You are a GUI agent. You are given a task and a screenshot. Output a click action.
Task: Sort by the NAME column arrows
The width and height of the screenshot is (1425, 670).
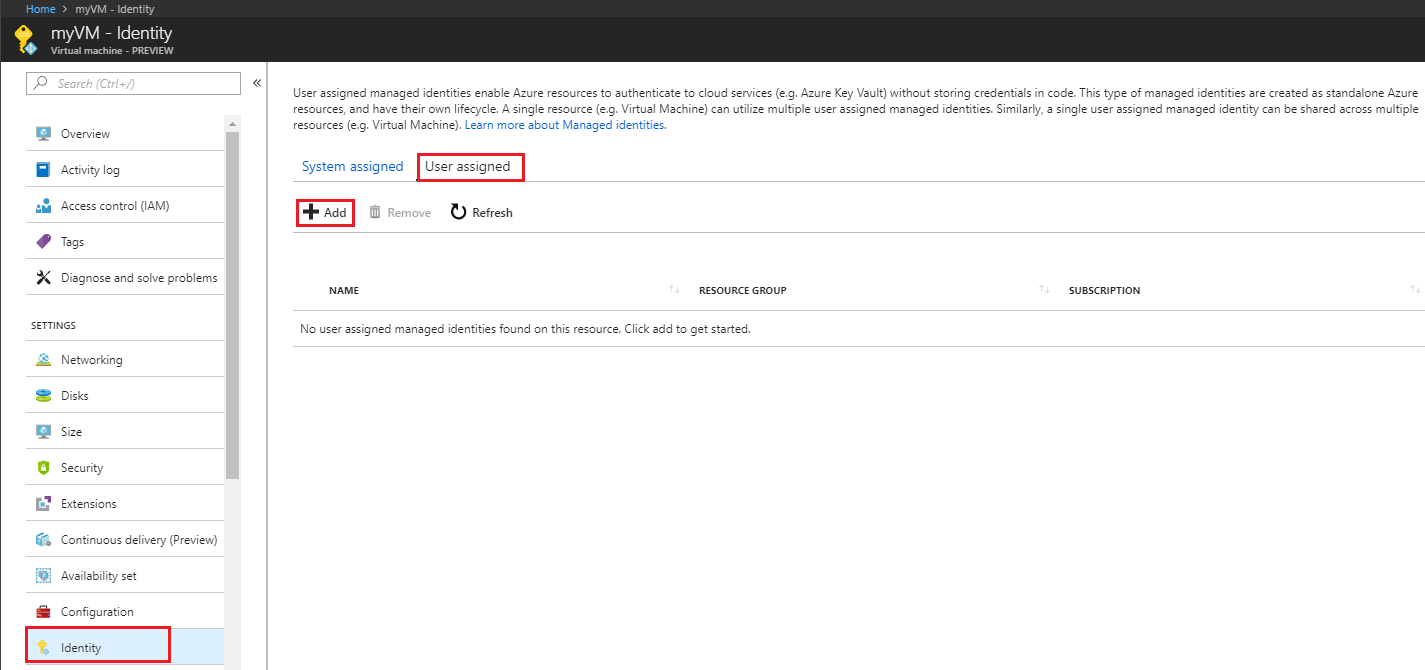[x=675, y=290]
